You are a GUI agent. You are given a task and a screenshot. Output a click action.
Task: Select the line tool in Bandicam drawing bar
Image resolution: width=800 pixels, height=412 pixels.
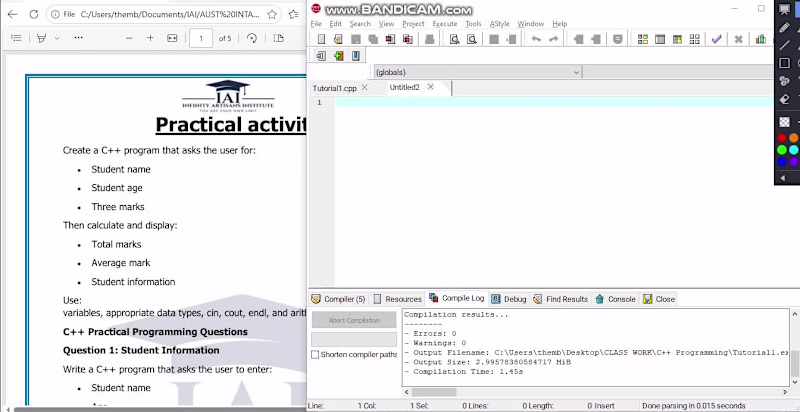click(785, 45)
